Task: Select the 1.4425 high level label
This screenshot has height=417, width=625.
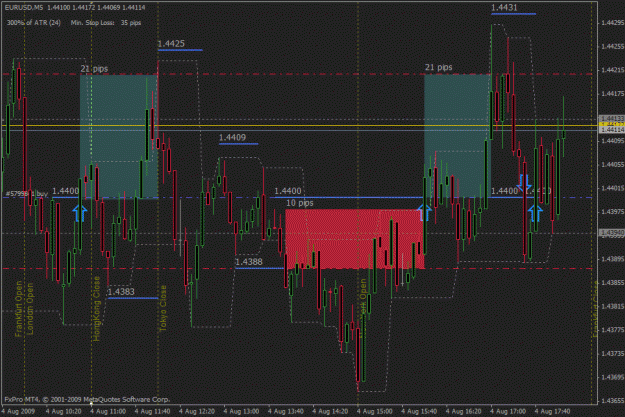Action: (x=171, y=44)
